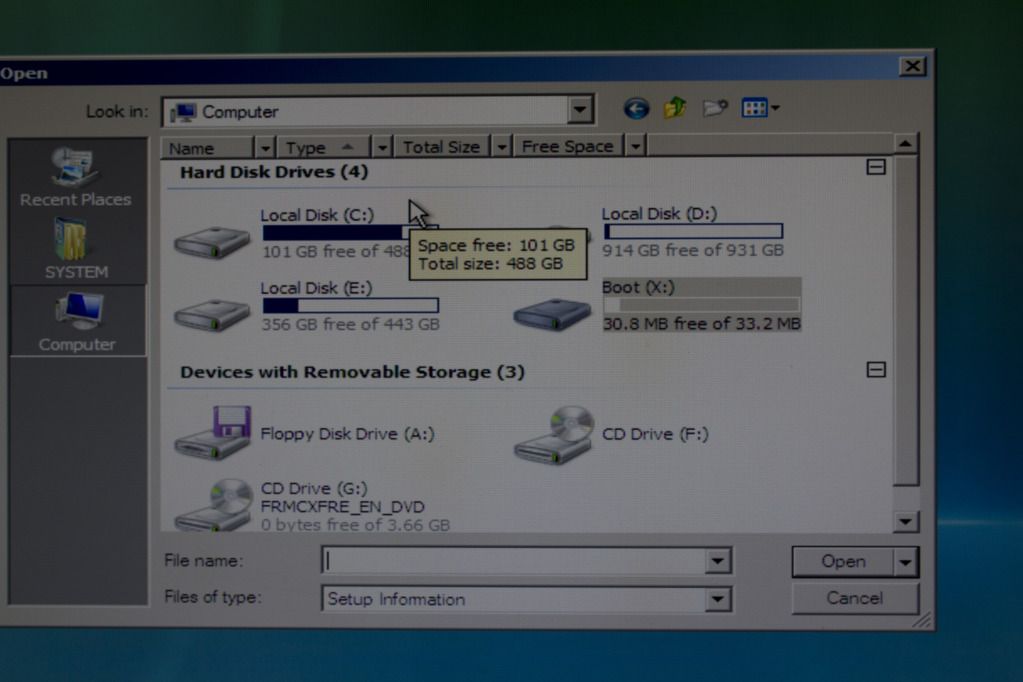This screenshot has width=1023, height=682.
Task: Collapse the Hard Disk Drives group
Action: [x=876, y=168]
